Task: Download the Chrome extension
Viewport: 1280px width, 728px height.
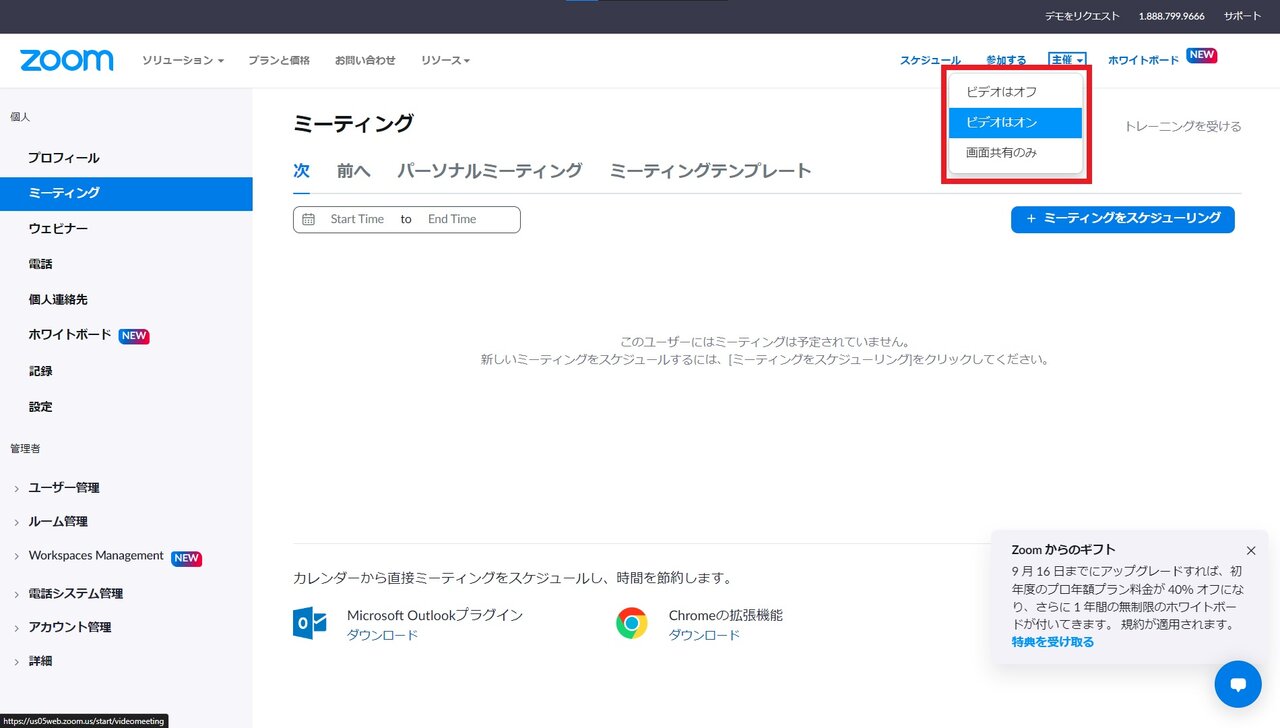Action: click(704, 635)
